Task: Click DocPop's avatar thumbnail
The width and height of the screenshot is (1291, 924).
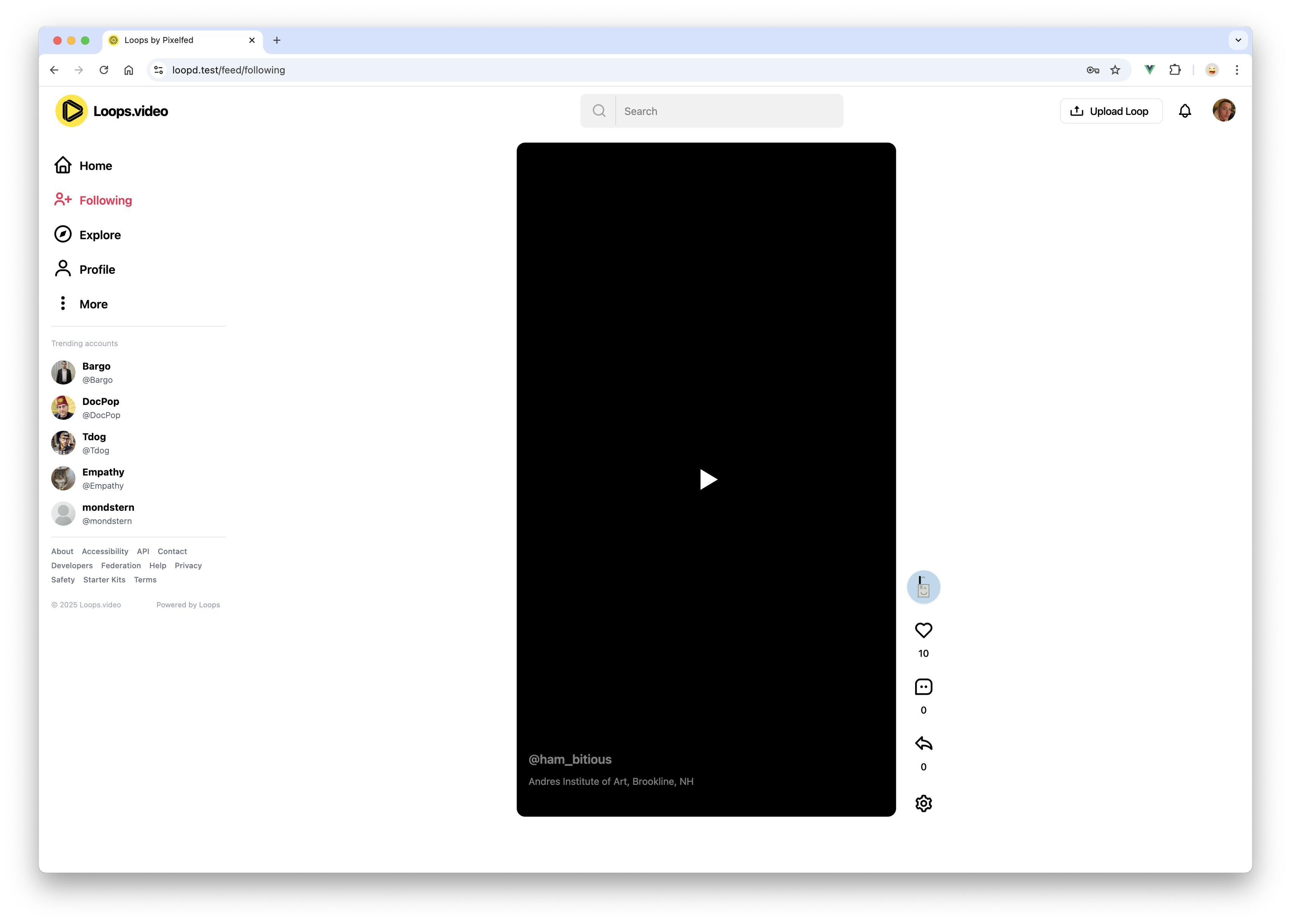Action: (63, 408)
